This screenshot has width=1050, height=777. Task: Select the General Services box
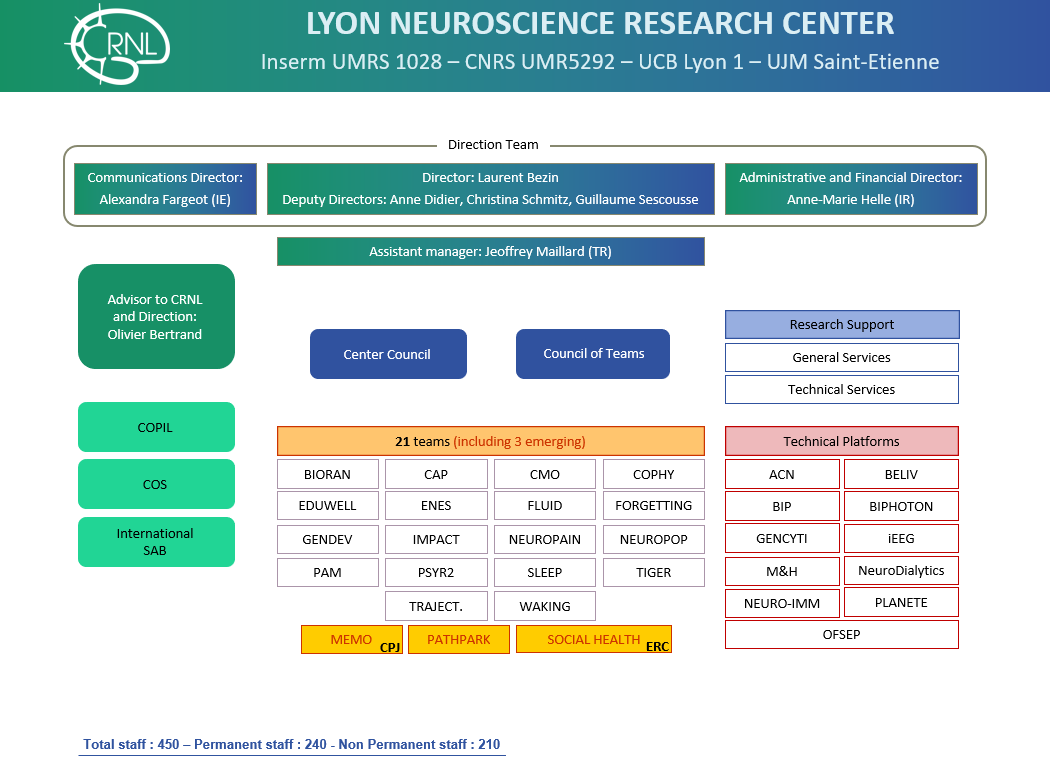pos(842,357)
